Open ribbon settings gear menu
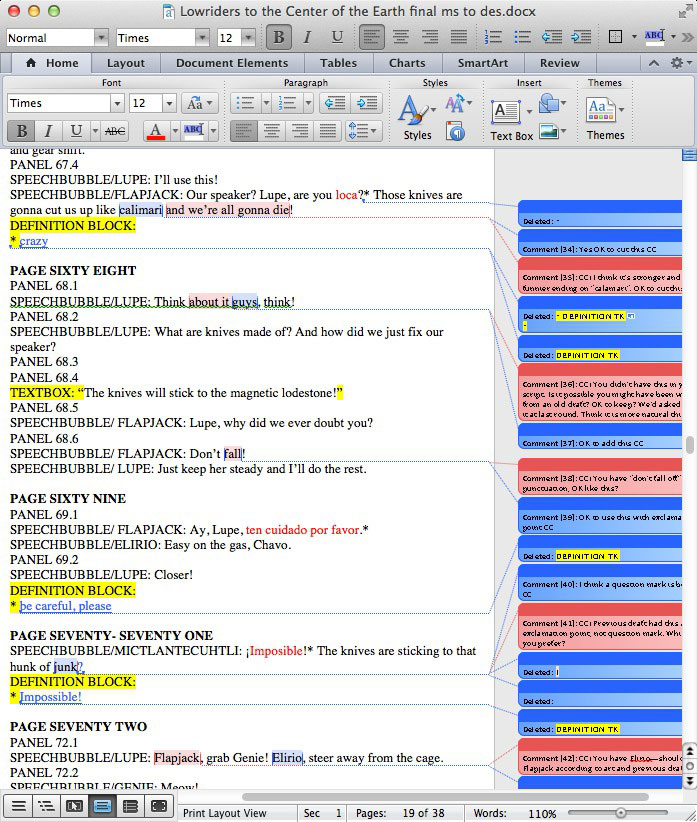This screenshot has height=822, width=697. 680,63
